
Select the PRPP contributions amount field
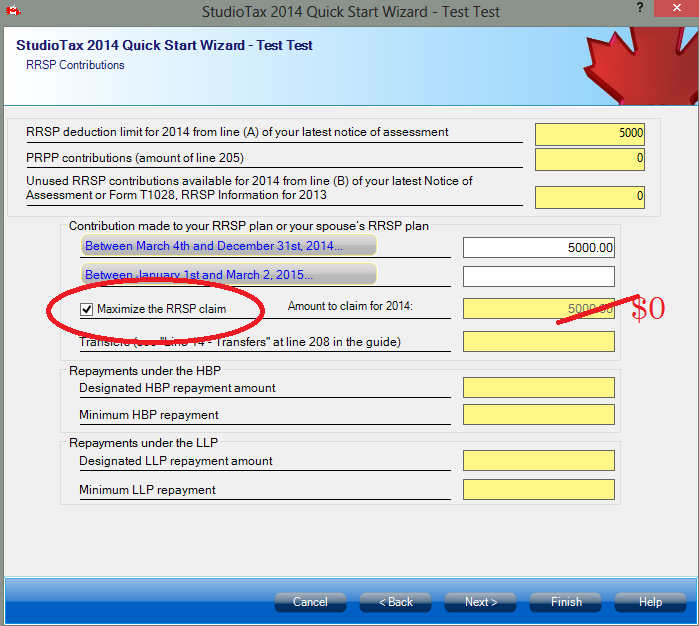click(x=590, y=159)
